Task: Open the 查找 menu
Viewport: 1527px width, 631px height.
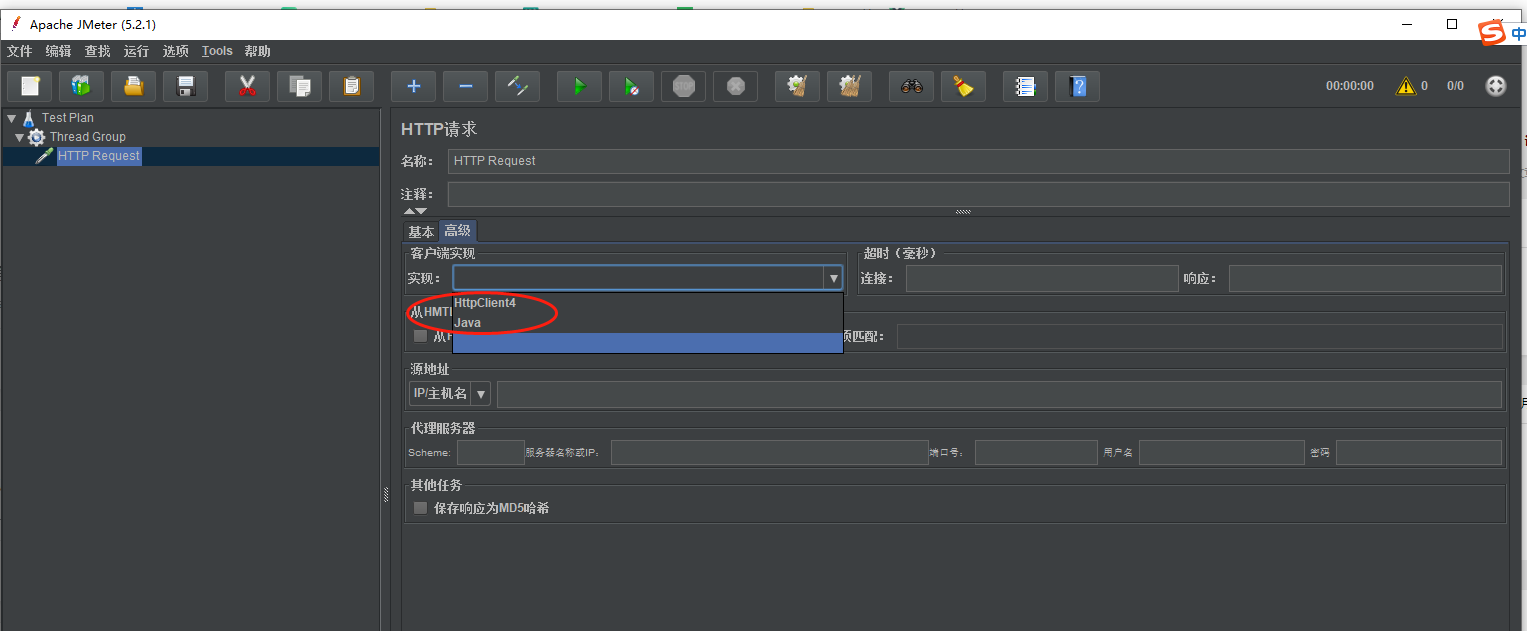Action: coord(97,51)
